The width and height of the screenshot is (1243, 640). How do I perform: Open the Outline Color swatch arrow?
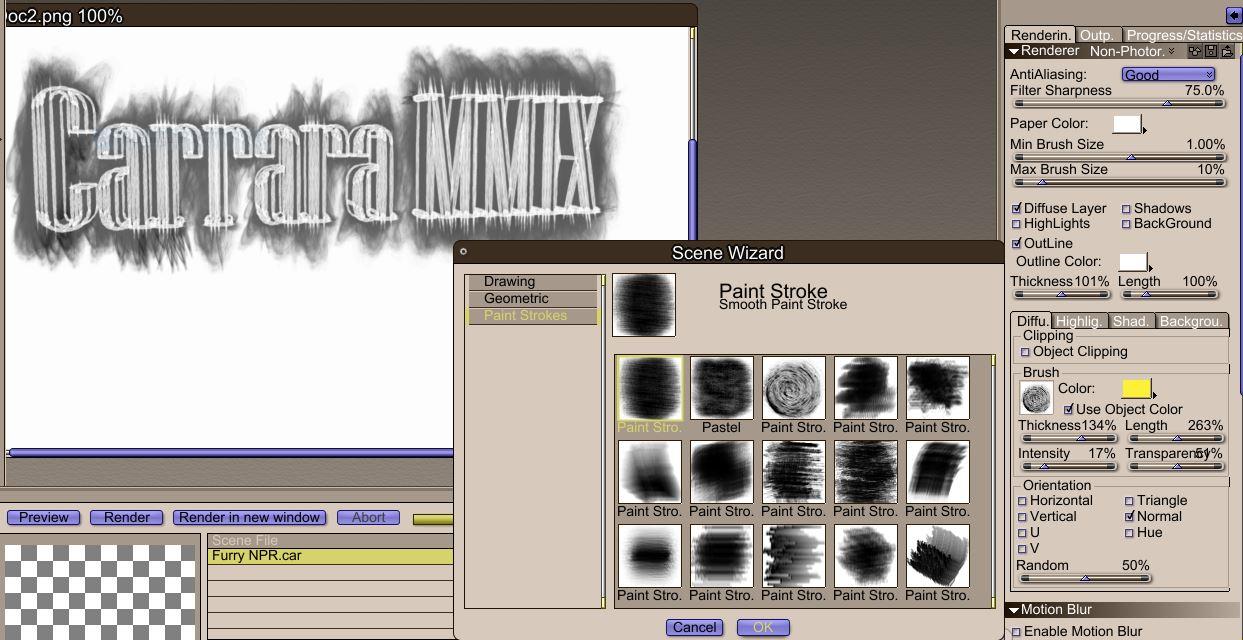coord(1150,267)
